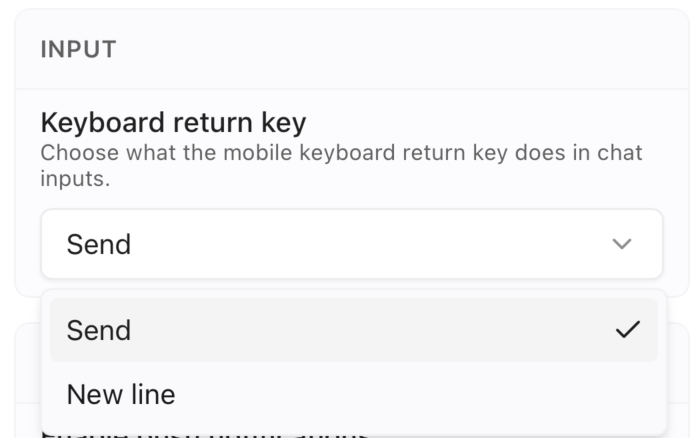Click the blank space right of the Keyboard return key title
The height and width of the screenshot is (438, 690).
coord(480,123)
